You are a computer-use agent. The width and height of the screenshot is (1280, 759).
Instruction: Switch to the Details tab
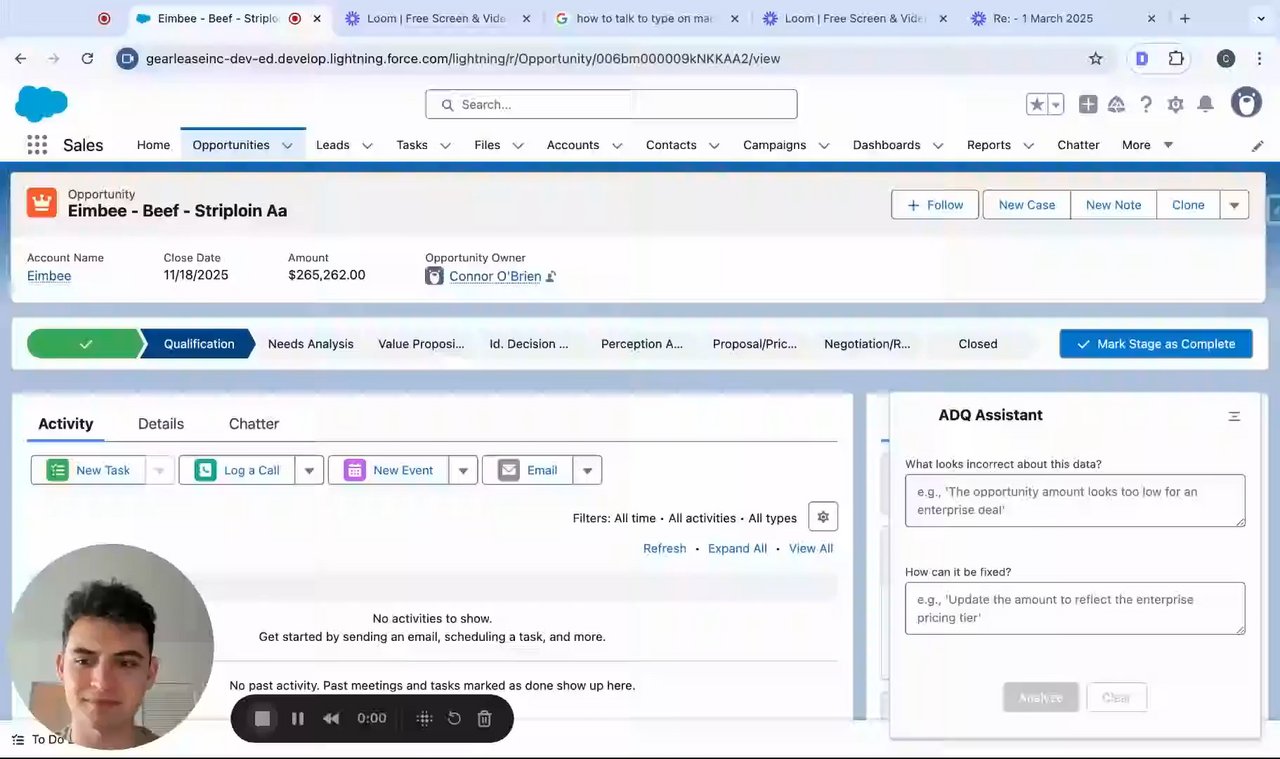(x=161, y=424)
